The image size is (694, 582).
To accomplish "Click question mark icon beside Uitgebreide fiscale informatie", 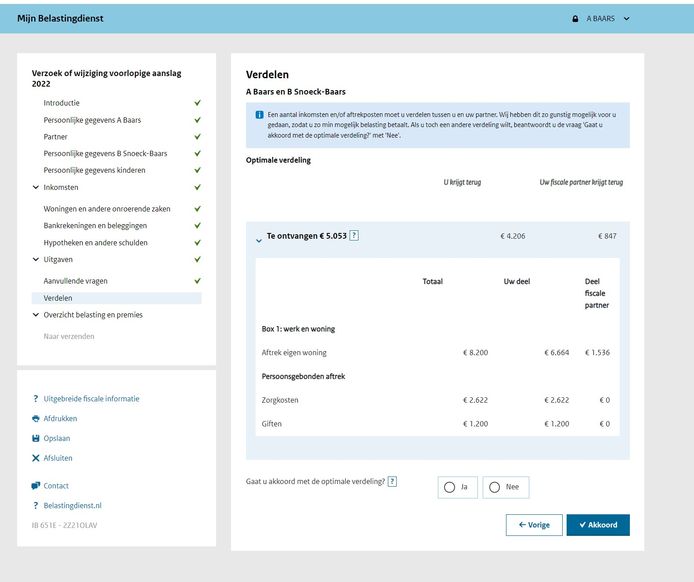I will [x=36, y=399].
